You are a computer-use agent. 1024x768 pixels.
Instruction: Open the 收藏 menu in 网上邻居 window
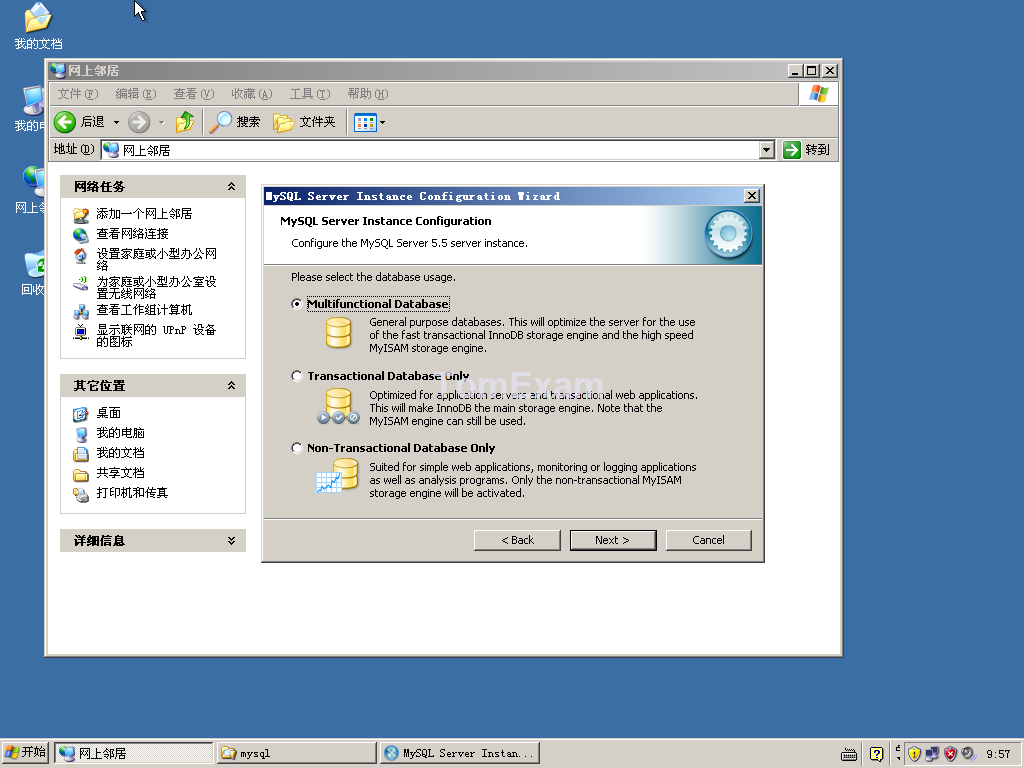[251, 94]
